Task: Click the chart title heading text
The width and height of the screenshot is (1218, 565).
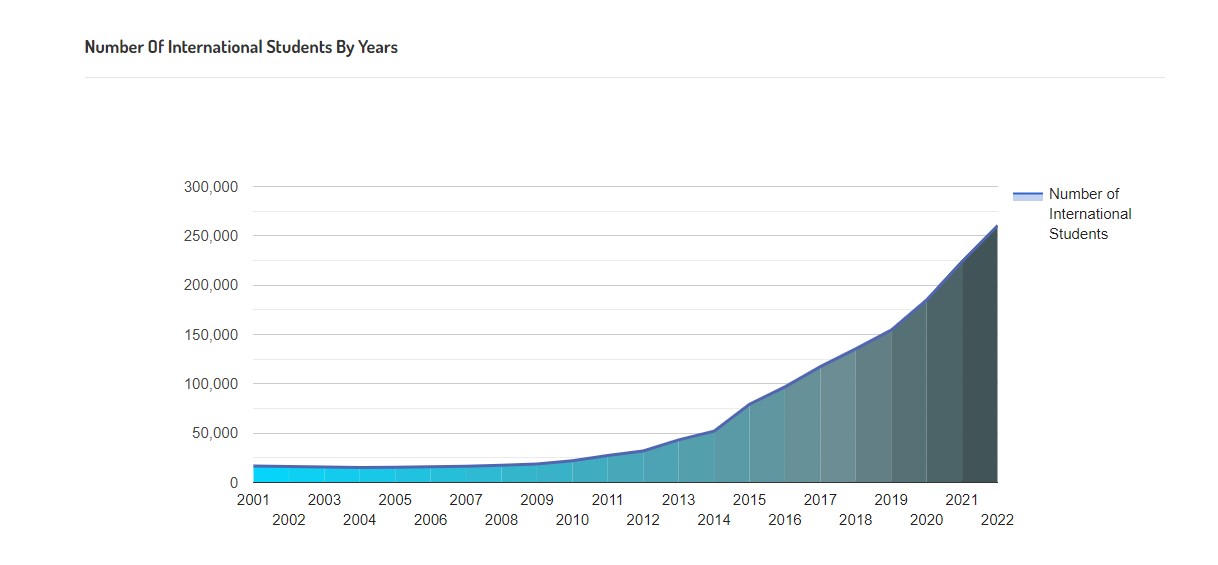Action: 241,47
